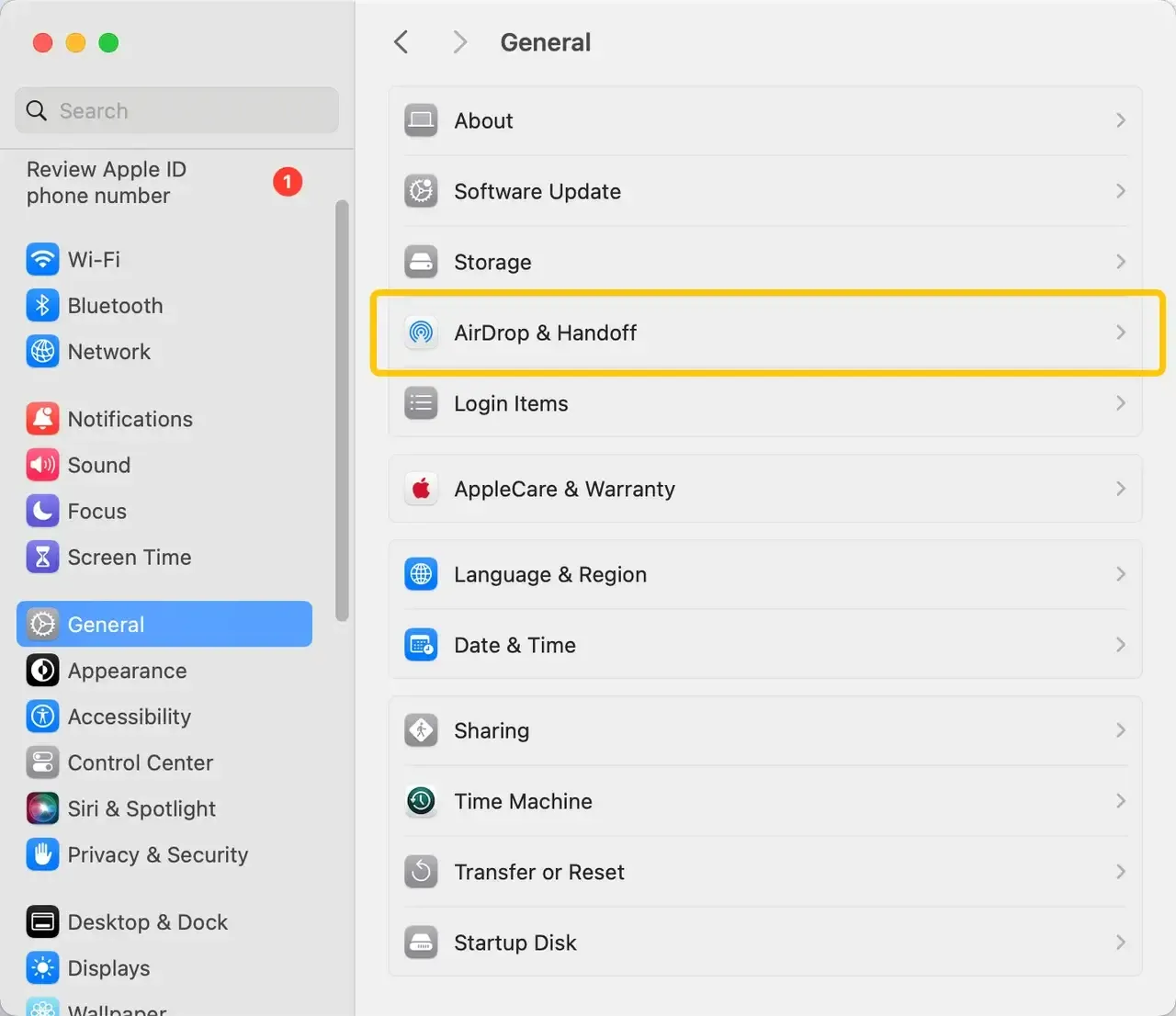The height and width of the screenshot is (1016, 1176).
Task: Select the Bluetooth sidebar label
Action: 115,305
